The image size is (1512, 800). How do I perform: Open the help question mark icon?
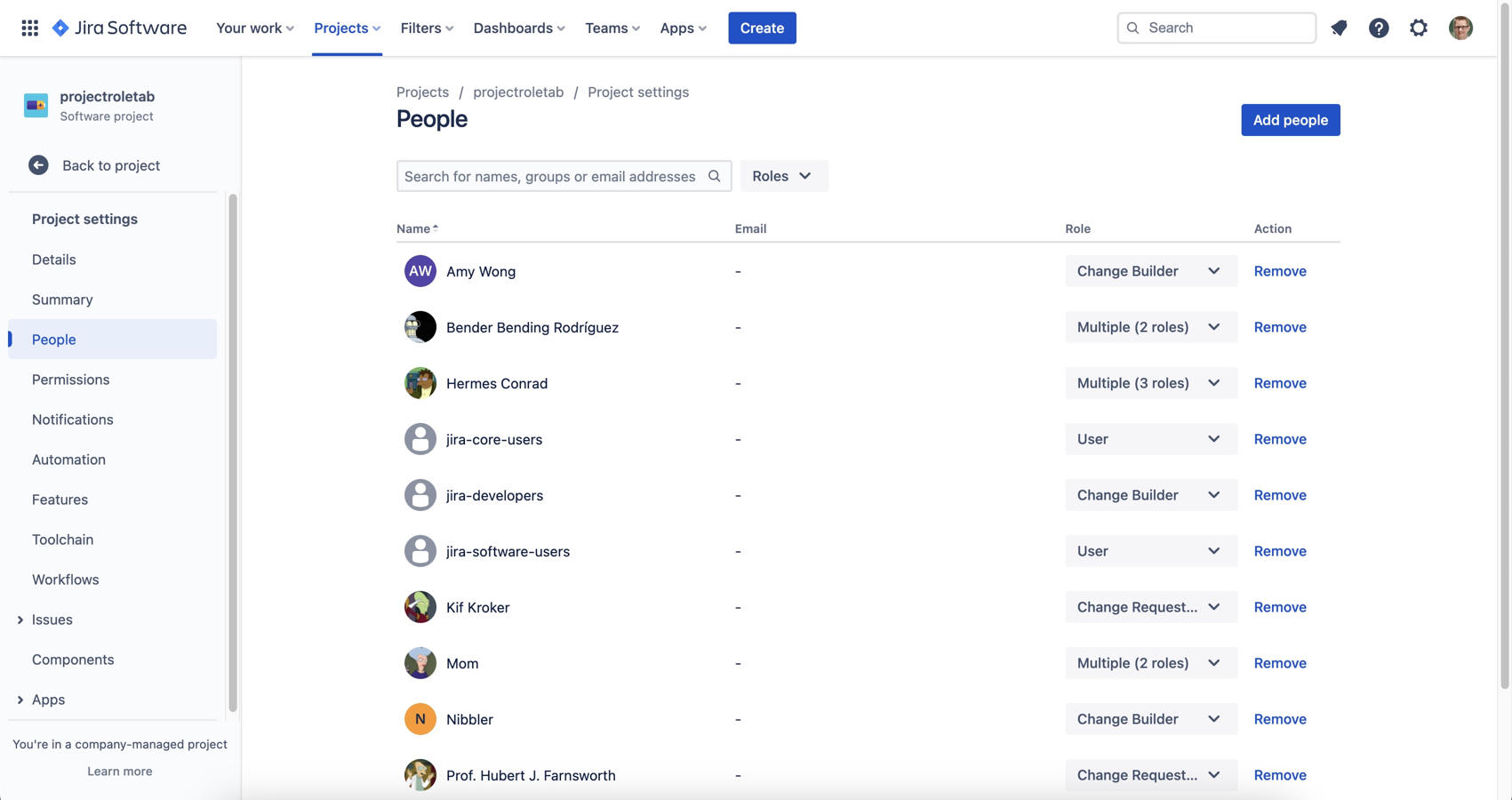coord(1379,28)
